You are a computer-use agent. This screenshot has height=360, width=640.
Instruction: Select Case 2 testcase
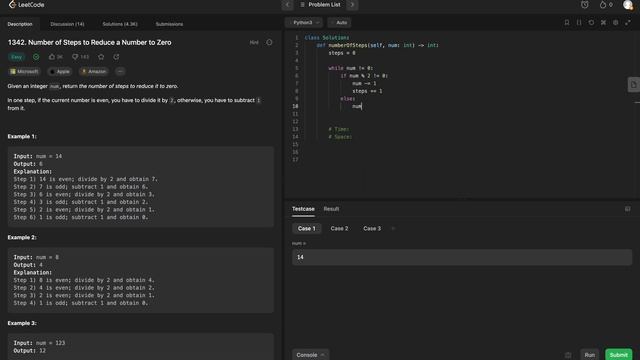(x=339, y=229)
